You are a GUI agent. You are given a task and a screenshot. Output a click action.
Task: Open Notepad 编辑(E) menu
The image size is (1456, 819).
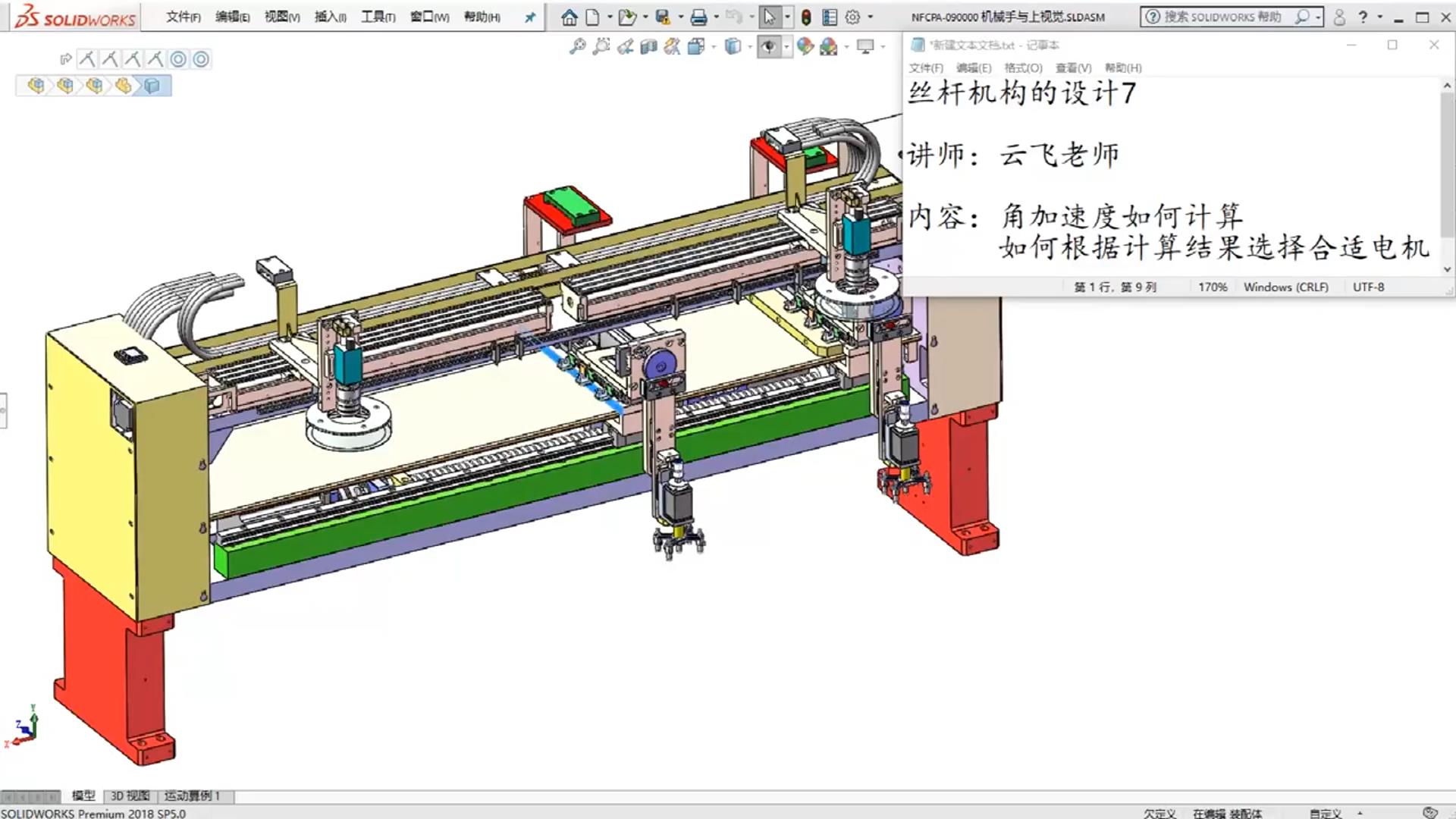[974, 68]
